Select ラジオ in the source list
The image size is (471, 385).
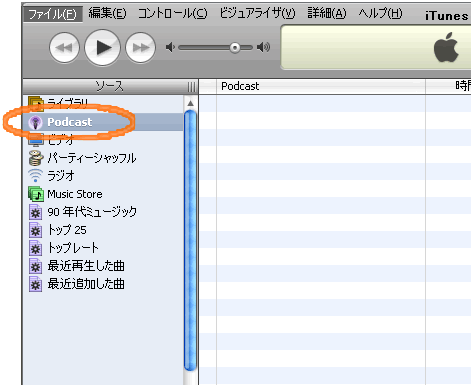pyautogui.click(x=103, y=176)
